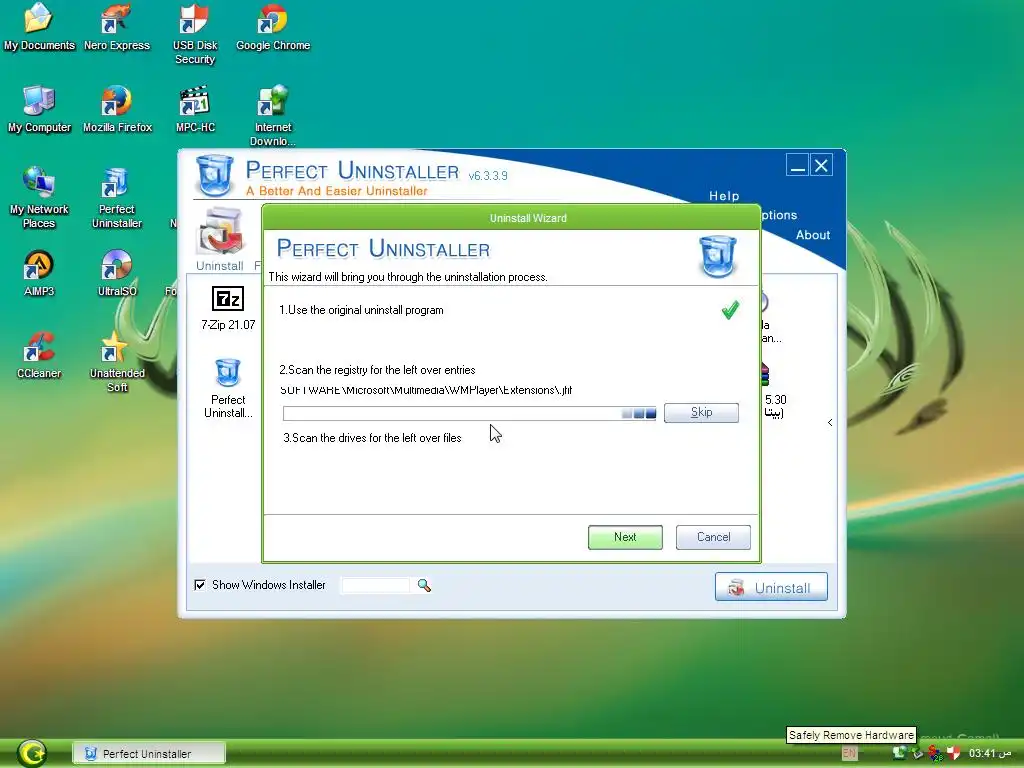
Task: Open My Network Places icon
Action: tap(39, 198)
